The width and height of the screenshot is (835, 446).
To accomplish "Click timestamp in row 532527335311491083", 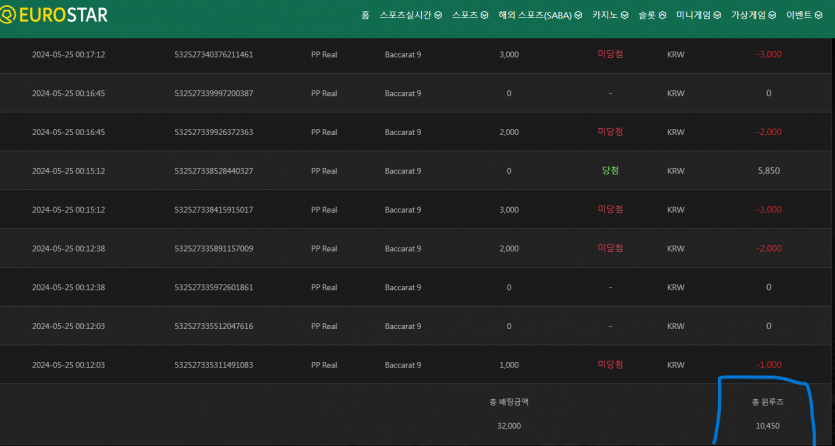I will [x=68, y=365].
